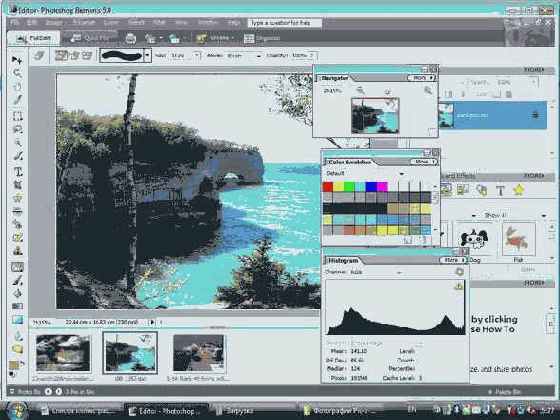Click the Layers palette trash icon
560x420 pixels.
tap(509, 94)
